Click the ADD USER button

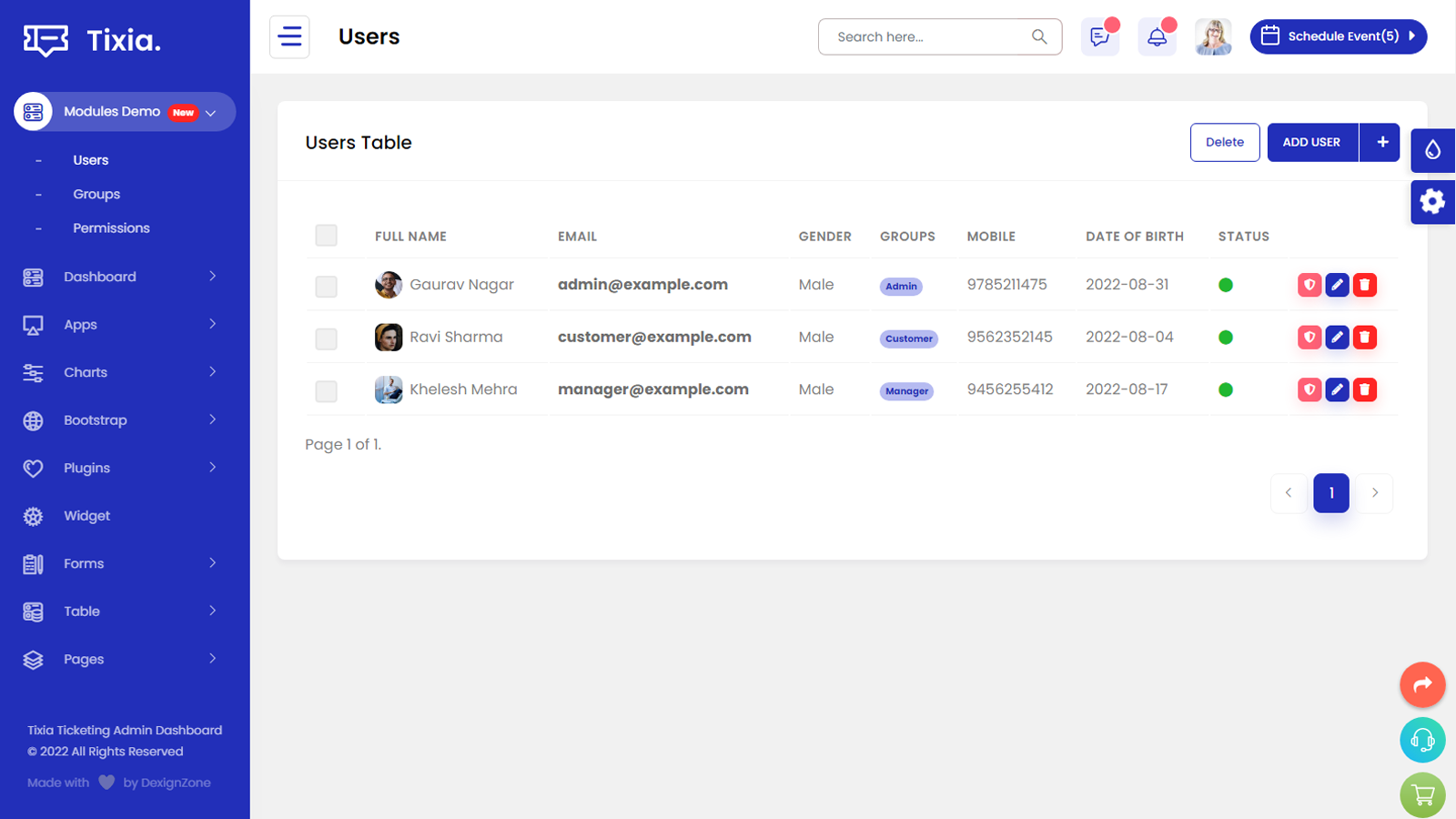pyautogui.click(x=1311, y=142)
